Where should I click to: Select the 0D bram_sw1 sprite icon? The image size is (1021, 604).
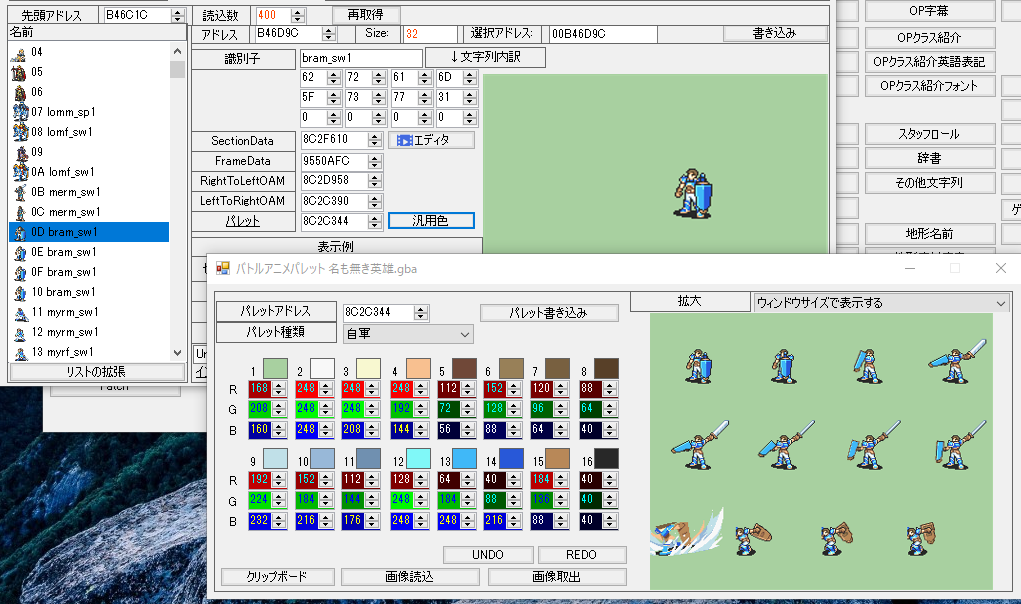pos(20,232)
